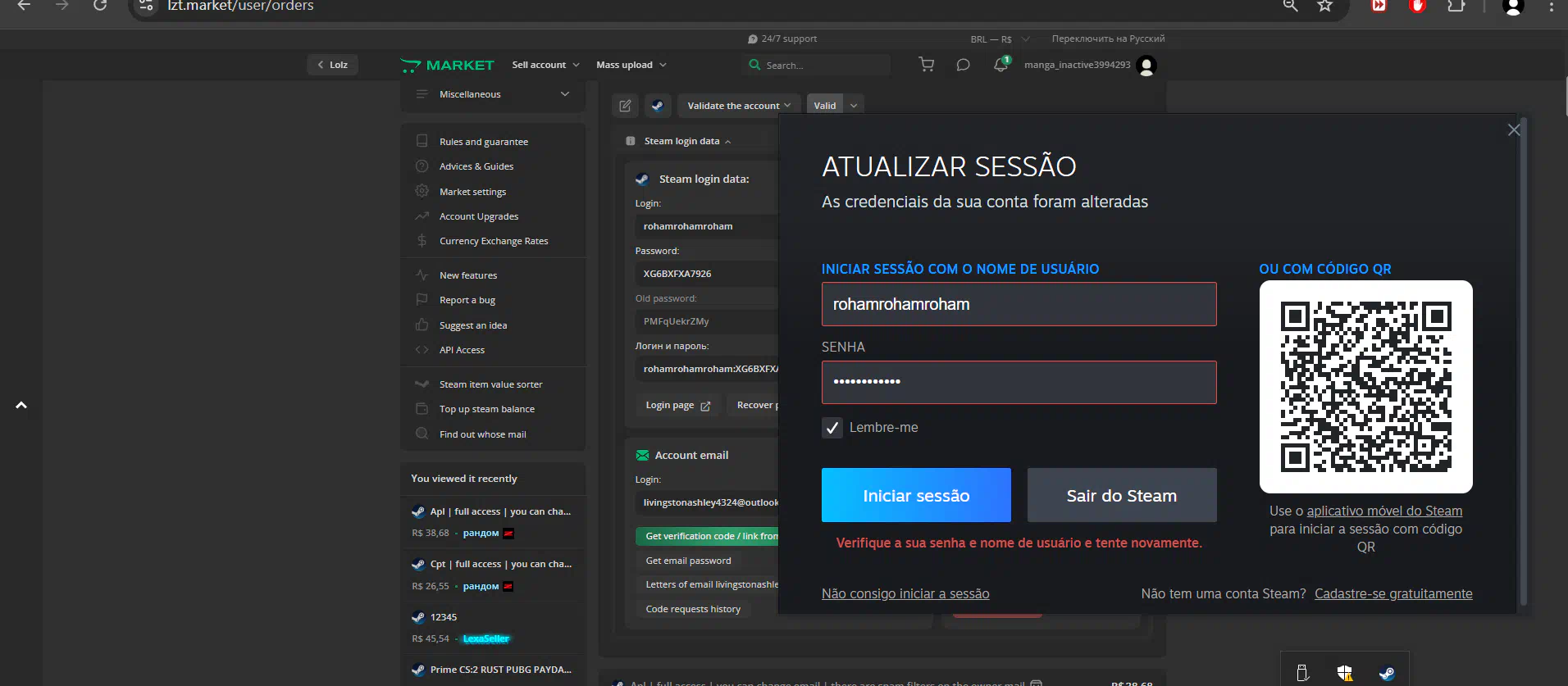This screenshot has width=1568, height=686.
Task: Open the AdBlock stop-hand extension icon
Action: pyautogui.click(x=1417, y=6)
